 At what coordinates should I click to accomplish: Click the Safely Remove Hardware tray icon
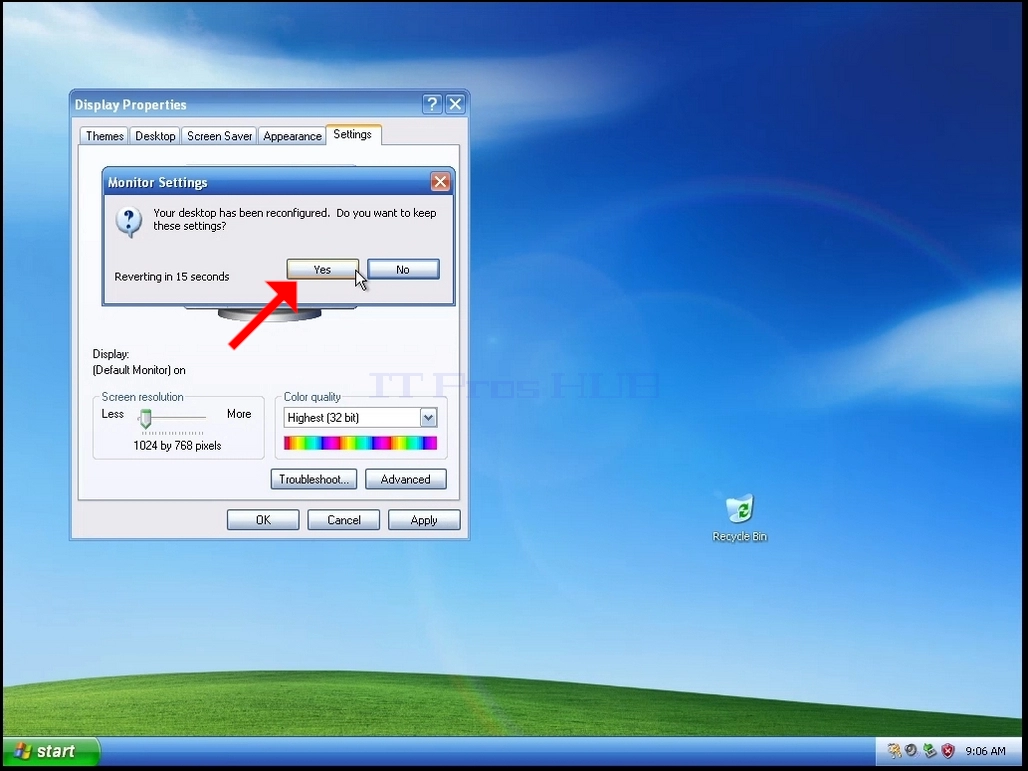[x=929, y=750]
